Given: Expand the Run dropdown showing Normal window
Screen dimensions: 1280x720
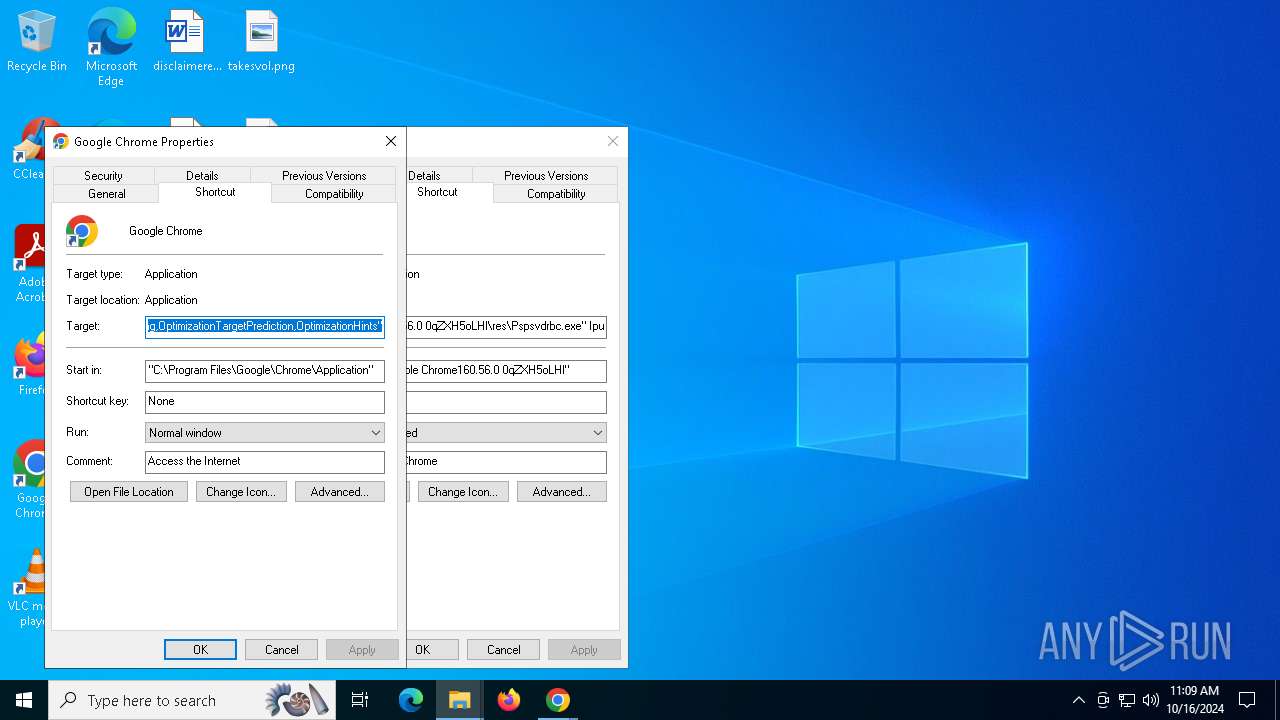Looking at the screenshot, I should pyautogui.click(x=265, y=433).
